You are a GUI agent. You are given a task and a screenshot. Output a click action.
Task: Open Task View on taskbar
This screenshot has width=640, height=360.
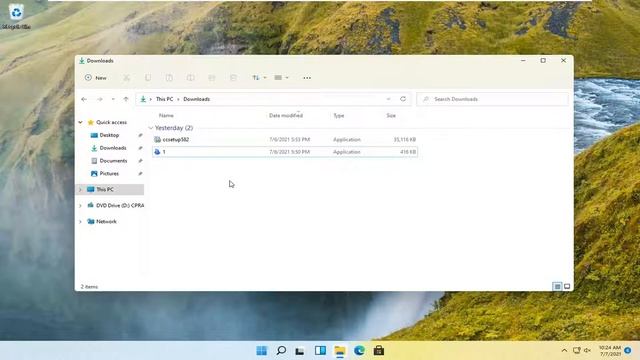point(300,351)
